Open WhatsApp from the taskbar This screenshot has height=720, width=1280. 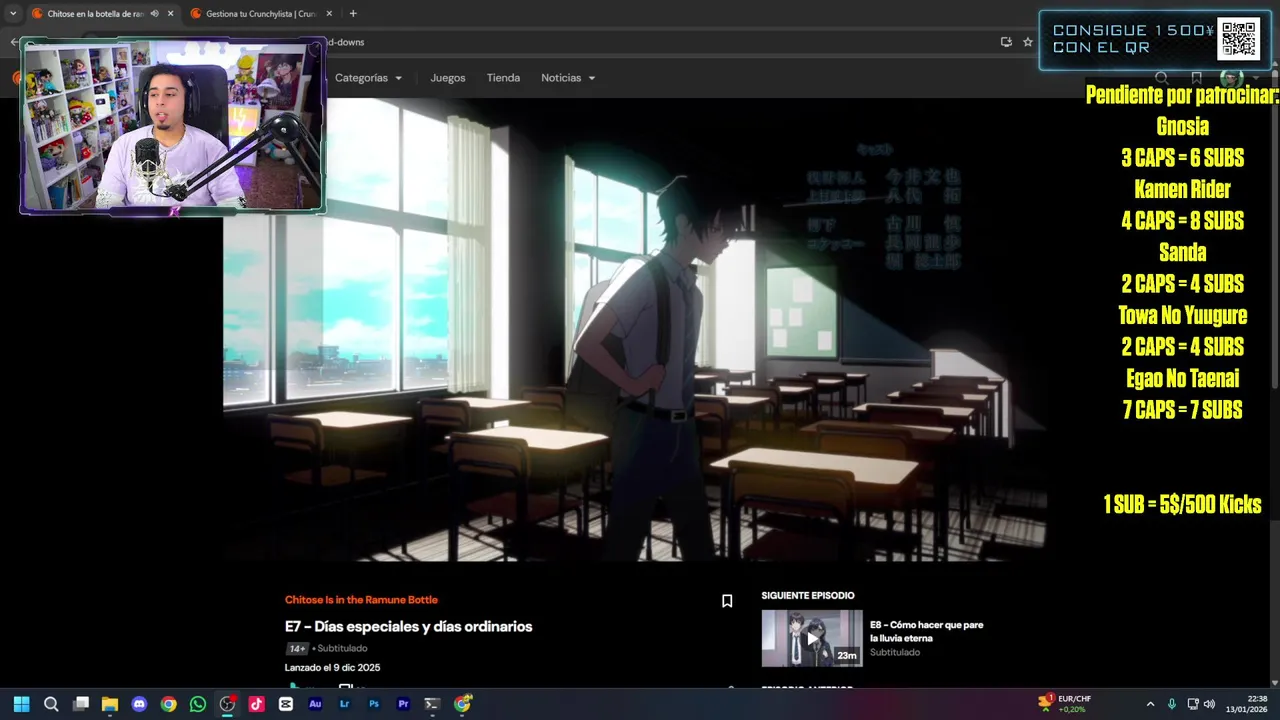point(198,704)
